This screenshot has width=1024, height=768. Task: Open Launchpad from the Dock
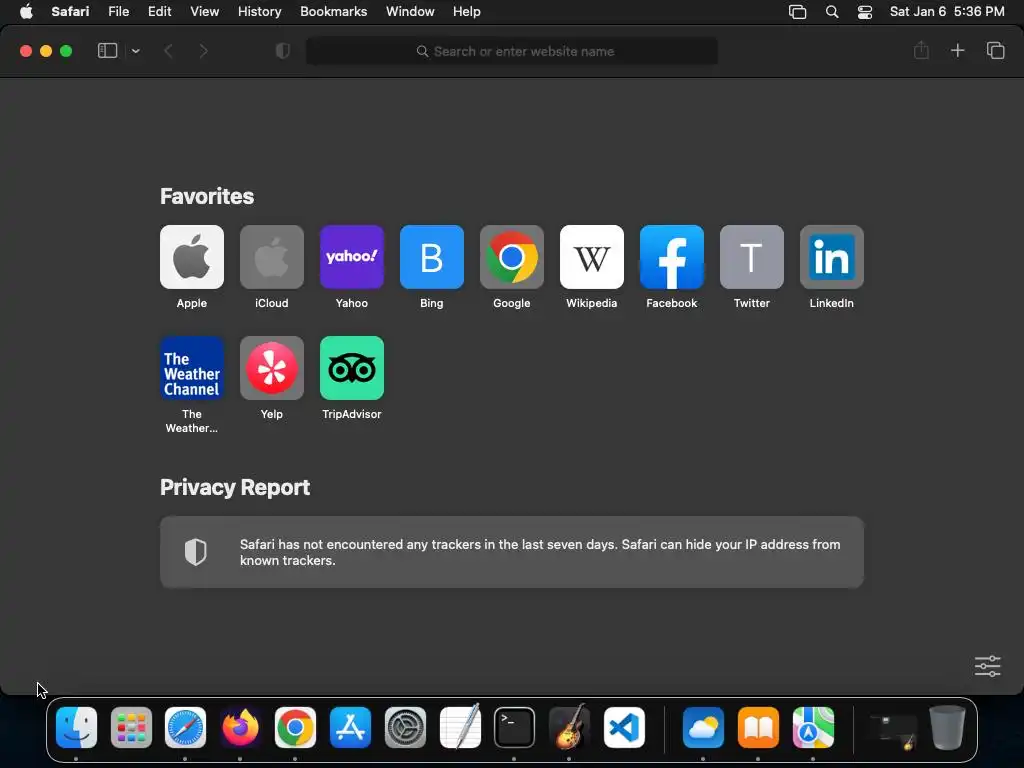click(x=131, y=728)
